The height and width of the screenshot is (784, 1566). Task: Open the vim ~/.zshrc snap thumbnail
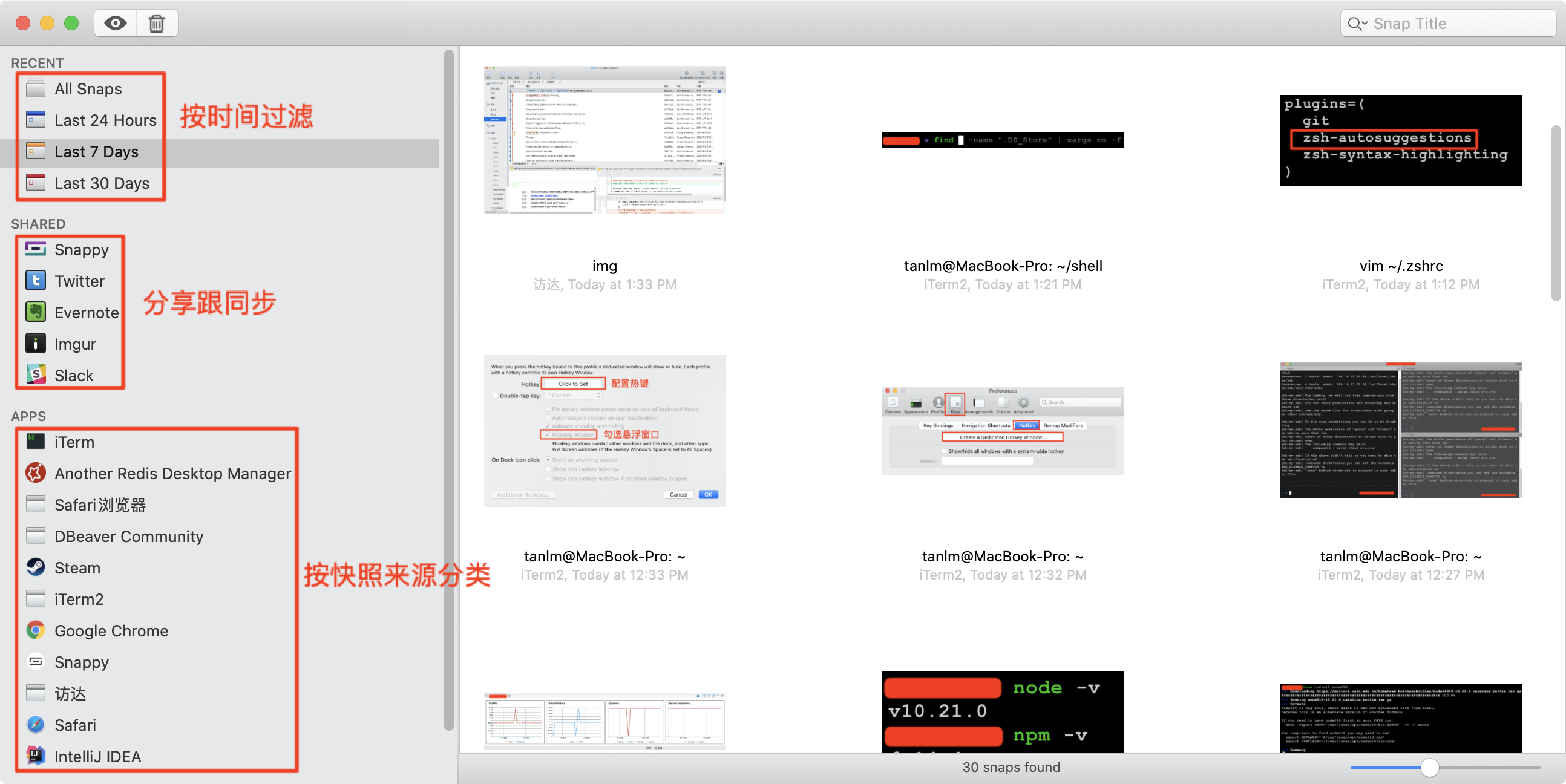1401,140
